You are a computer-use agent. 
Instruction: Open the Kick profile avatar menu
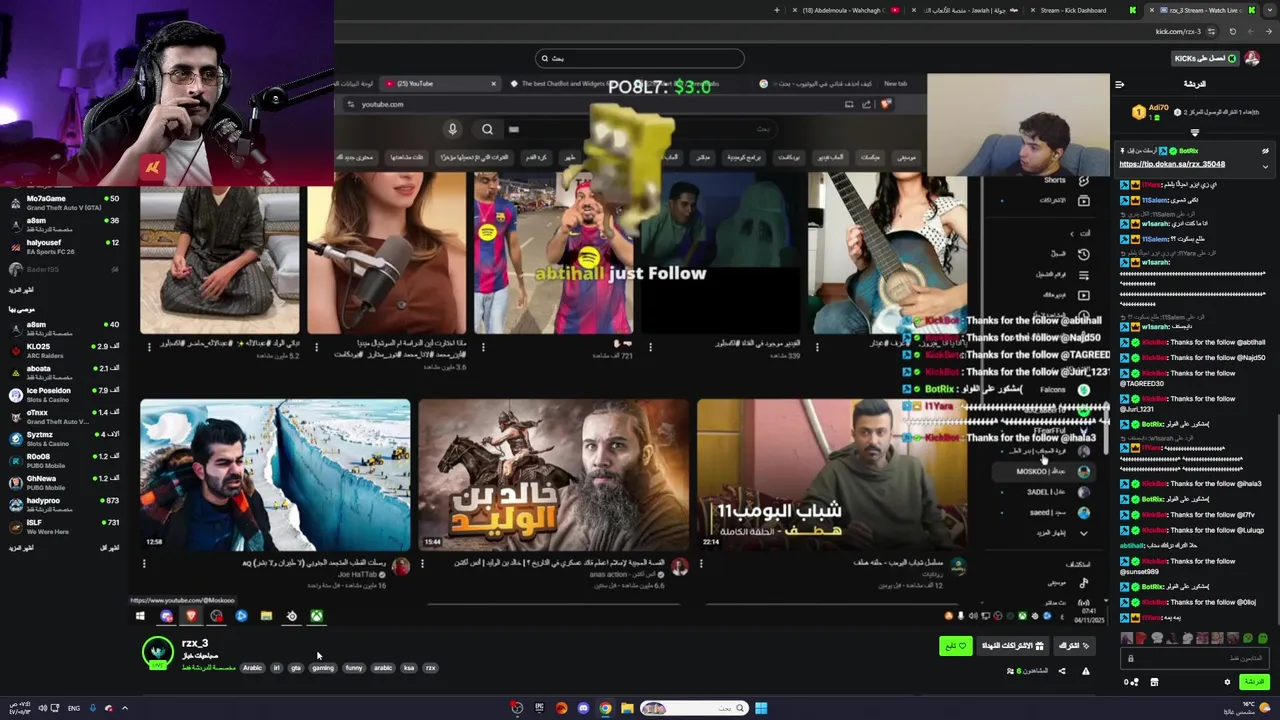coord(1252,58)
